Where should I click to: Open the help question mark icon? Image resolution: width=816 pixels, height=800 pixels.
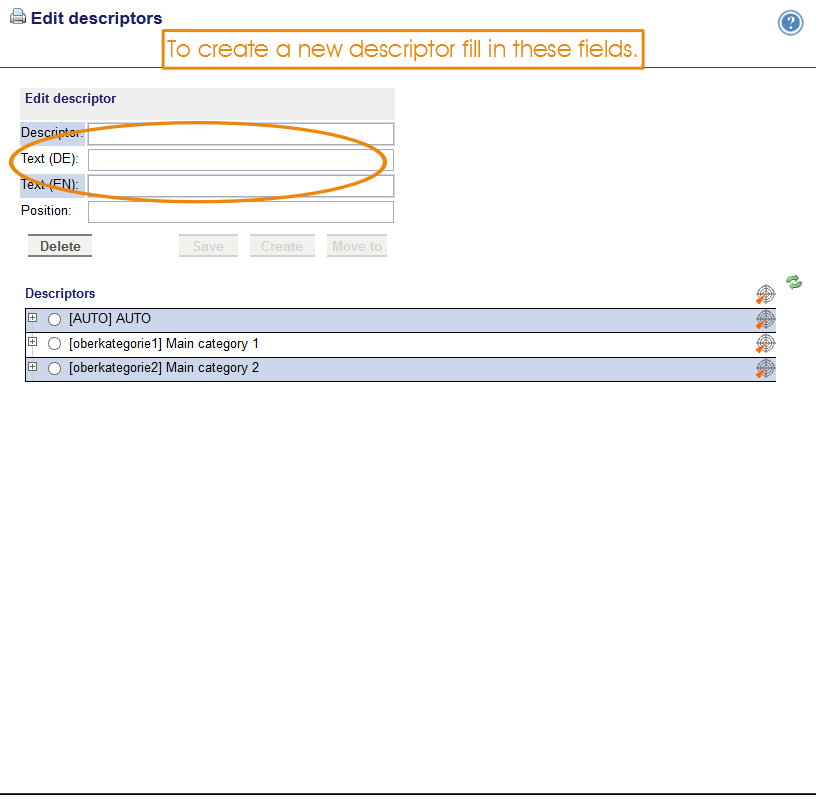pyautogui.click(x=790, y=23)
